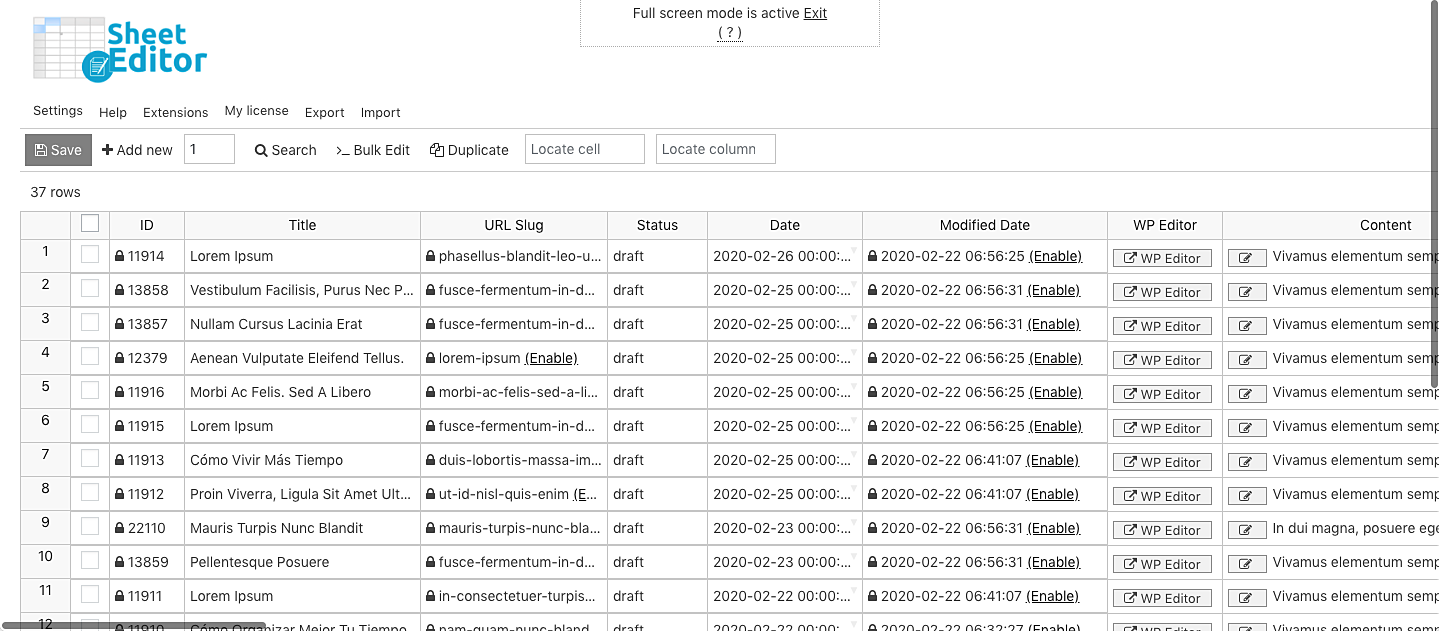Open WP Editor for row 3
This screenshot has width=1440, height=631.
[1162, 326]
